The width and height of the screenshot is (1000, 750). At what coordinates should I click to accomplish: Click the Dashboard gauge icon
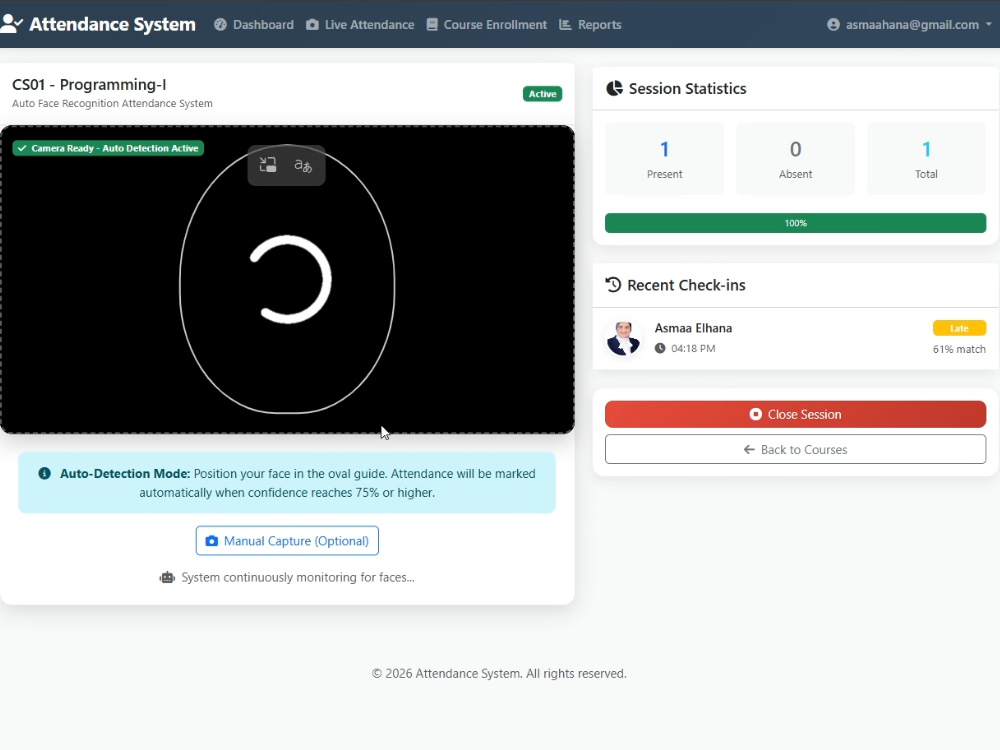(220, 24)
